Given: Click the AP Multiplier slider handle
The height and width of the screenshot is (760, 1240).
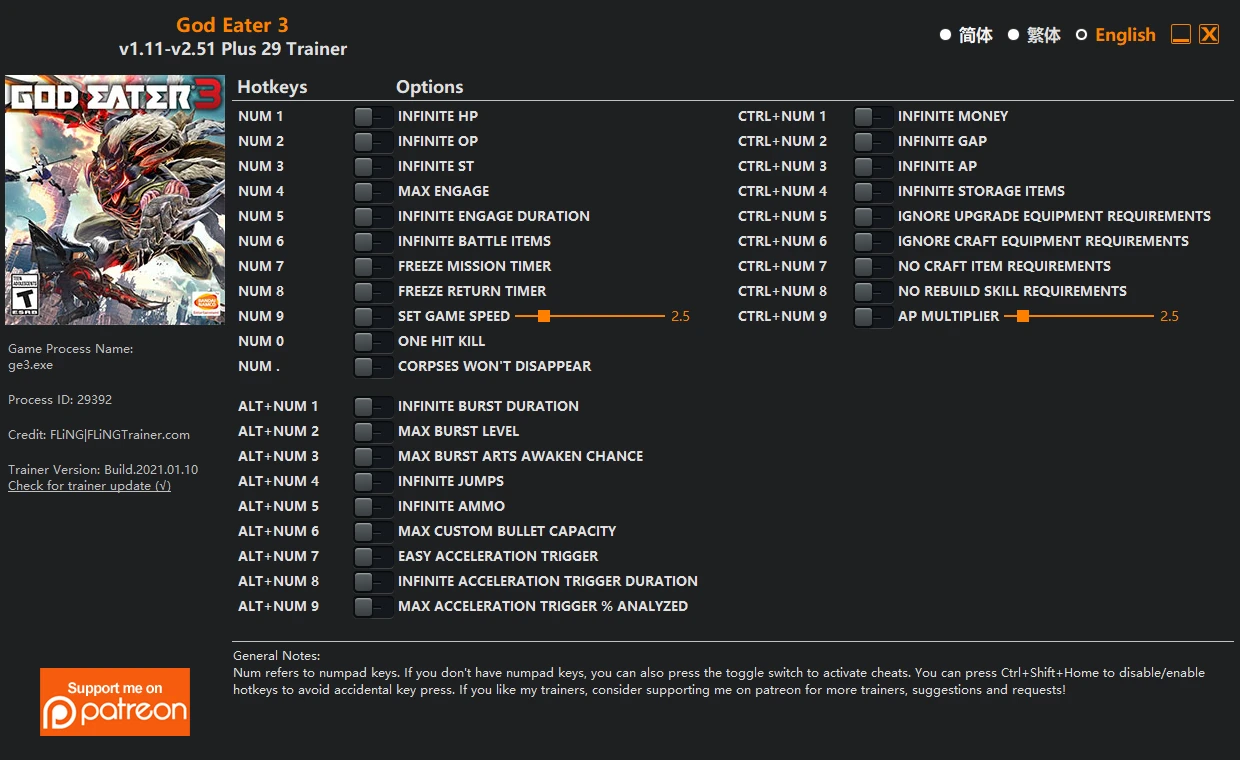Looking at the screenshot, I should [1023, 316].
